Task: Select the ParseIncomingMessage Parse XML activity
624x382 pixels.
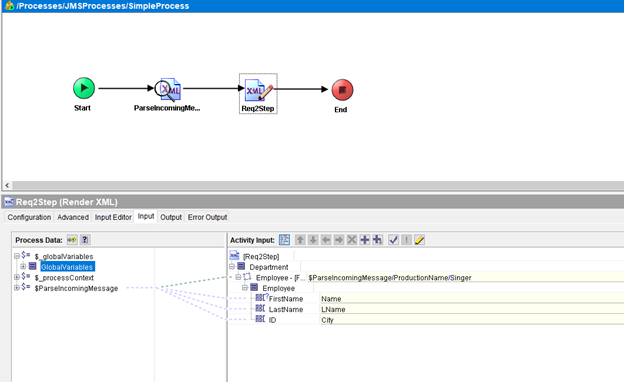Action: [168, 90]
